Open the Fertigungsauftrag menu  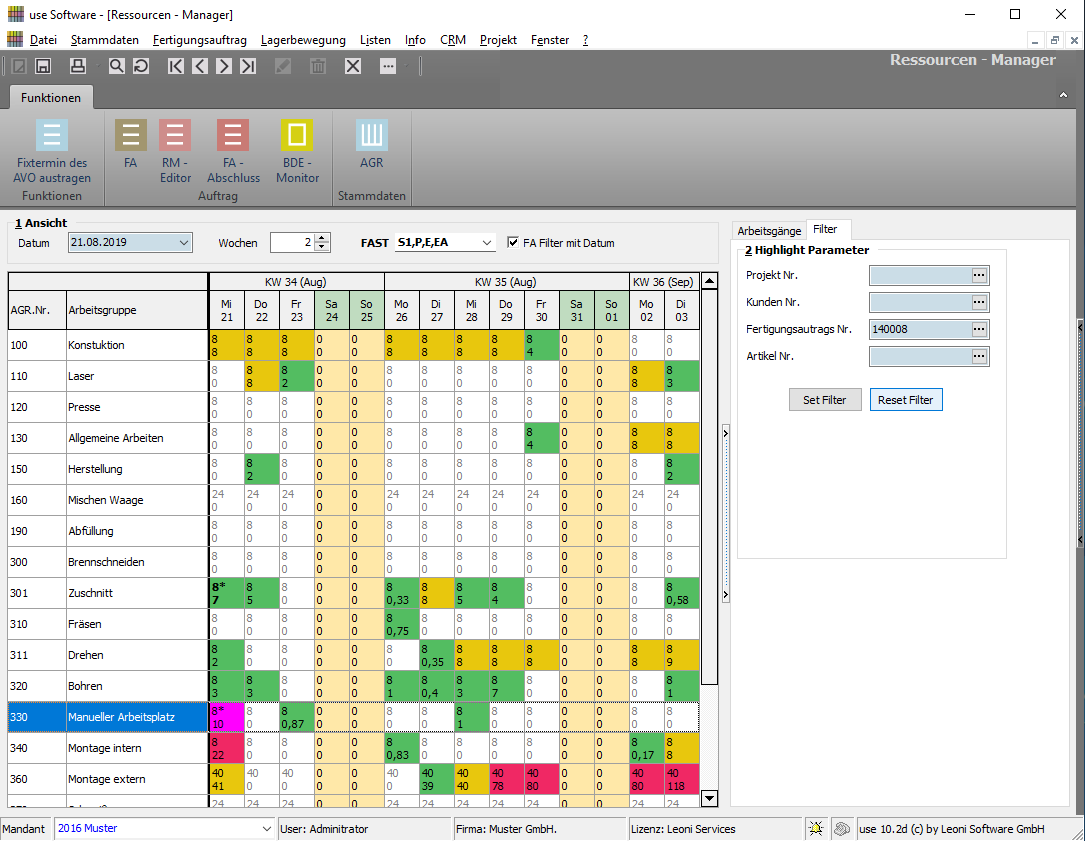click(x=200, y=40)
